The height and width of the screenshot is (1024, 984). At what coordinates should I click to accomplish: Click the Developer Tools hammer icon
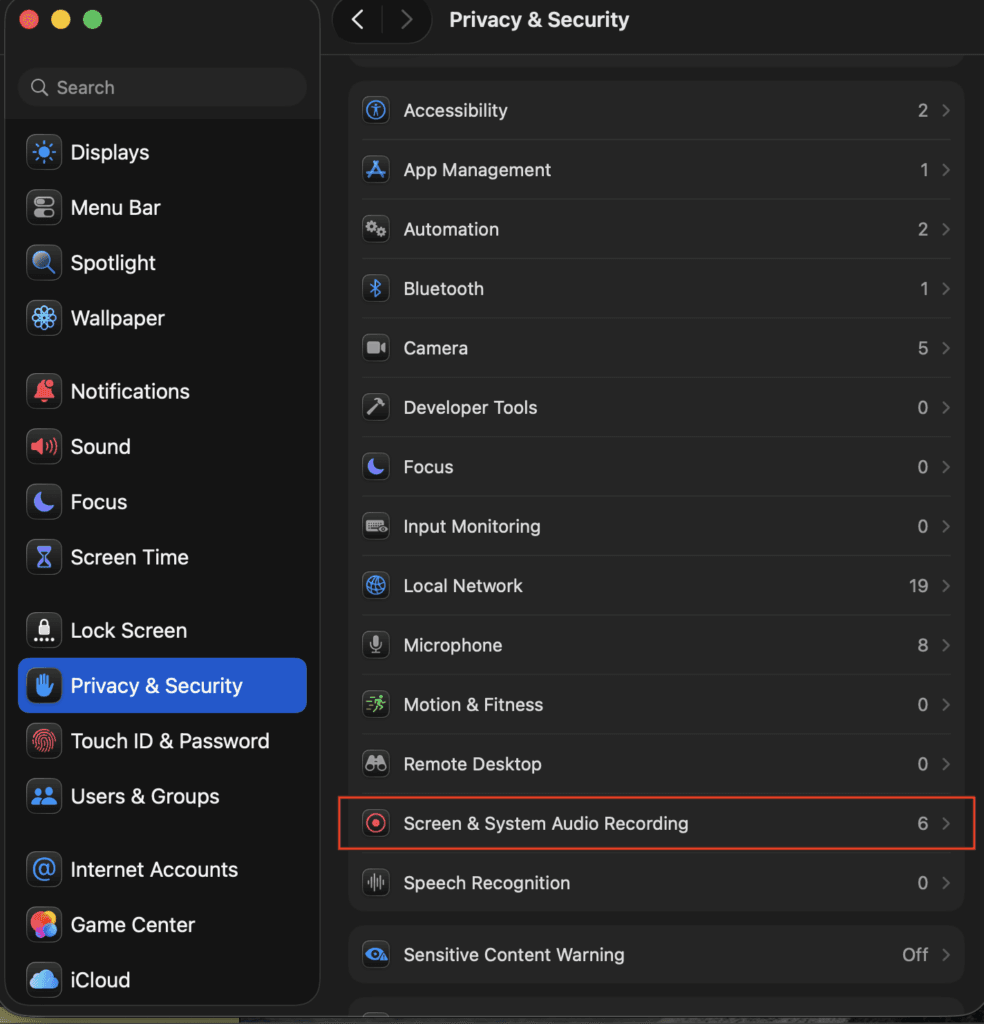[376, 408]
